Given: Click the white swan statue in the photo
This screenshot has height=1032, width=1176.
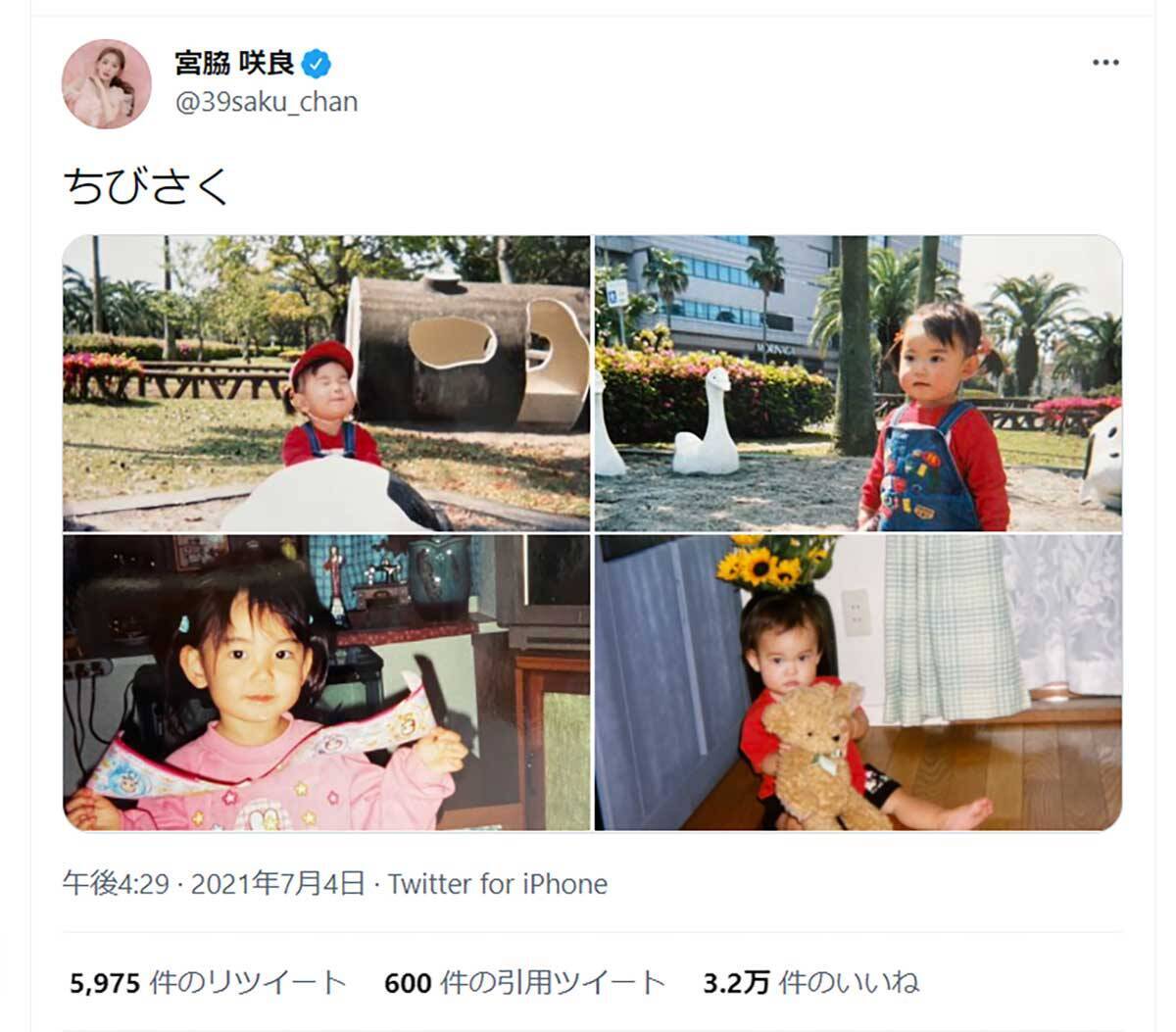Looking at the screenshot, I should 710,423.
